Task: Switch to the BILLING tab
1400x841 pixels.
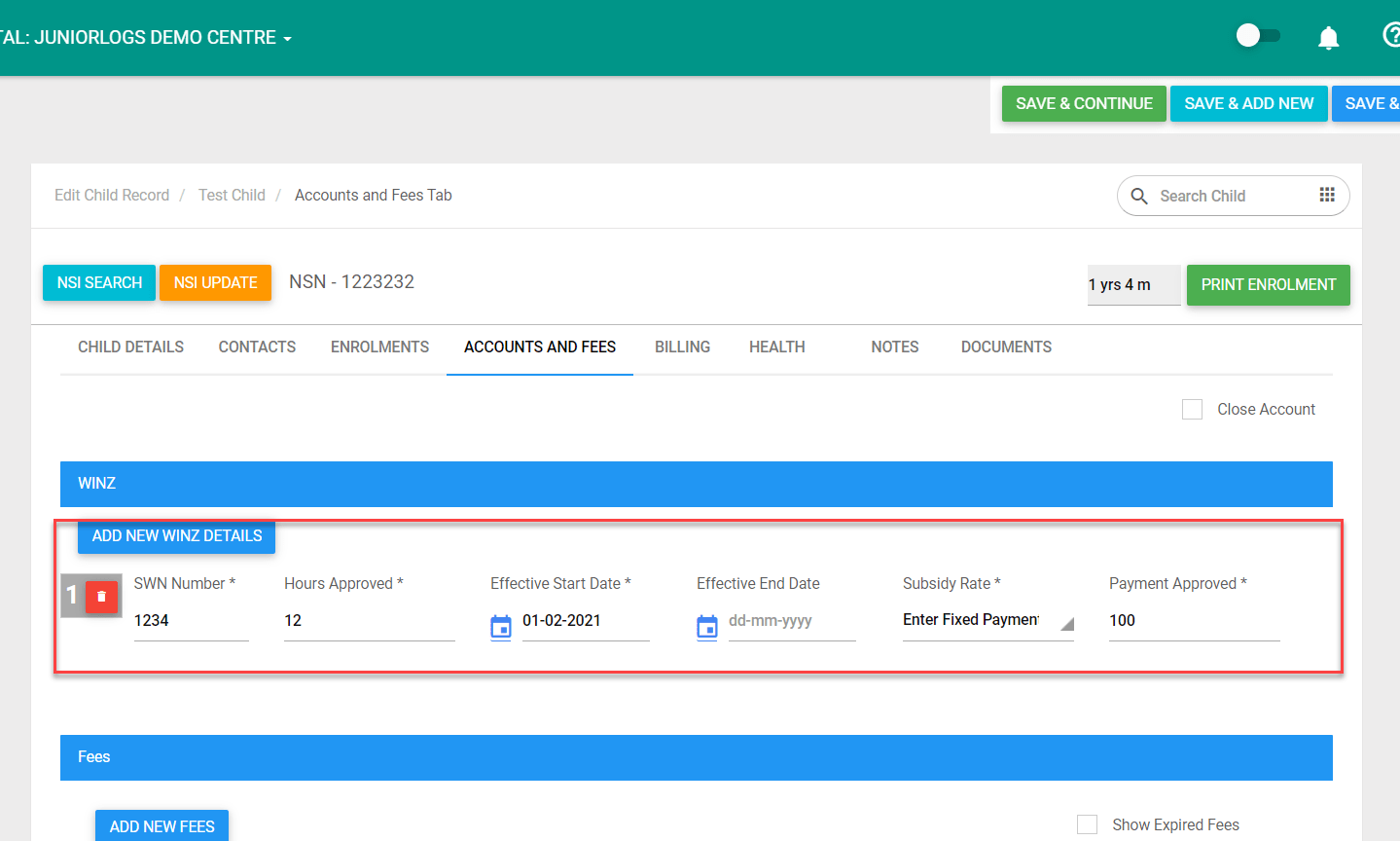Action: coord(682,347)
